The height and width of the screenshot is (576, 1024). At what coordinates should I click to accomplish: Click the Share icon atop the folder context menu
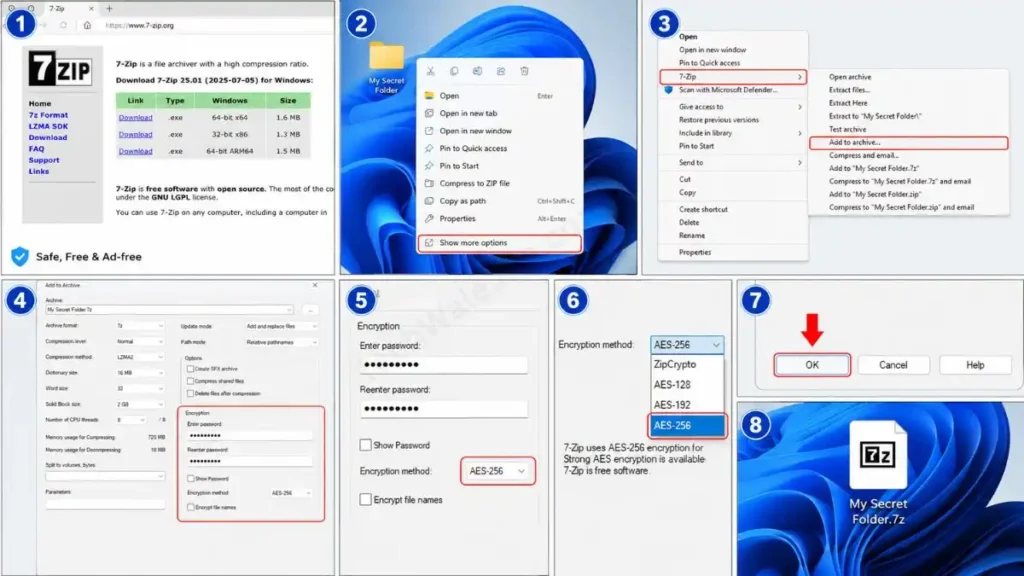(x=501, y=71)
